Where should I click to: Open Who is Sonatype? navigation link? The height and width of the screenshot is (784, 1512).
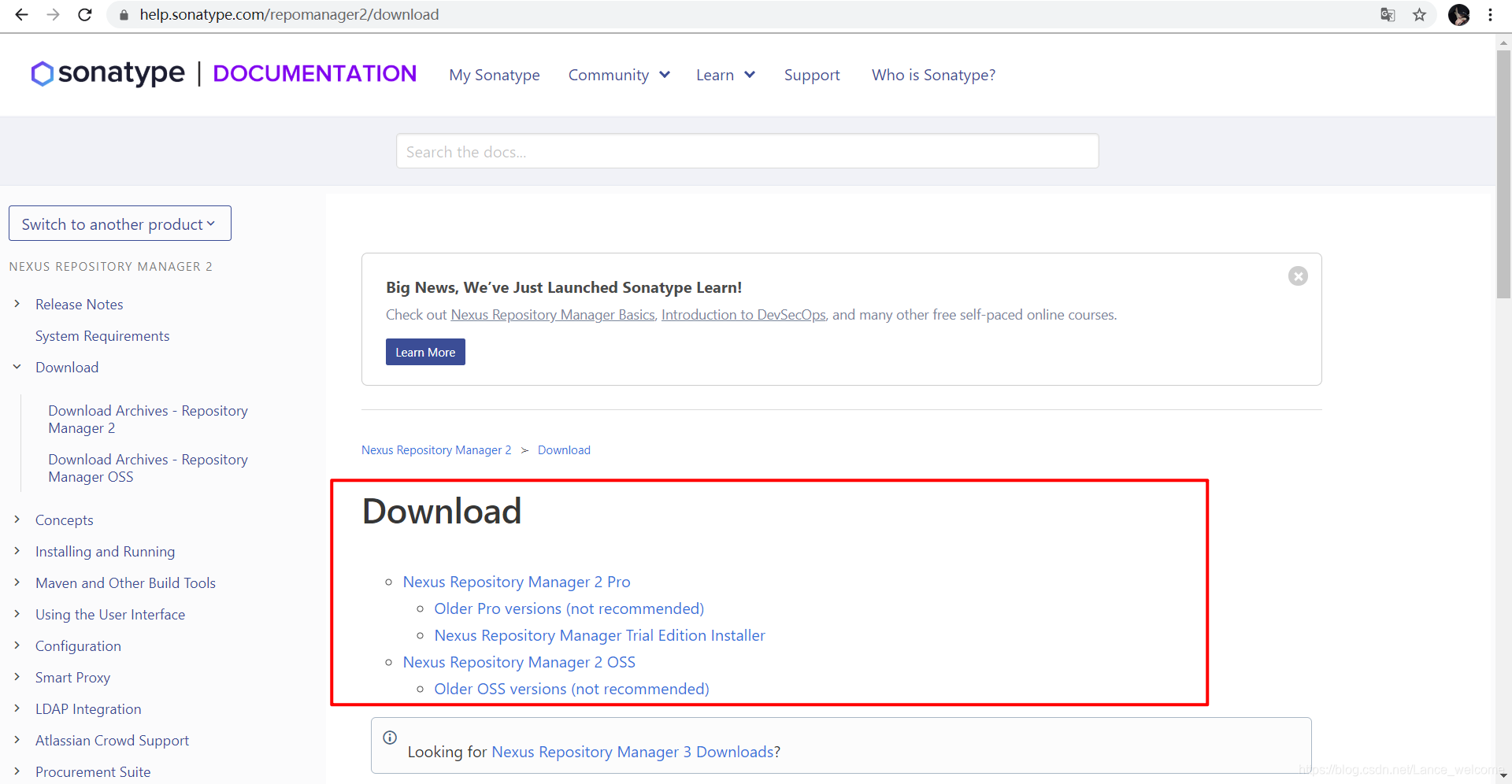(933, 75)
